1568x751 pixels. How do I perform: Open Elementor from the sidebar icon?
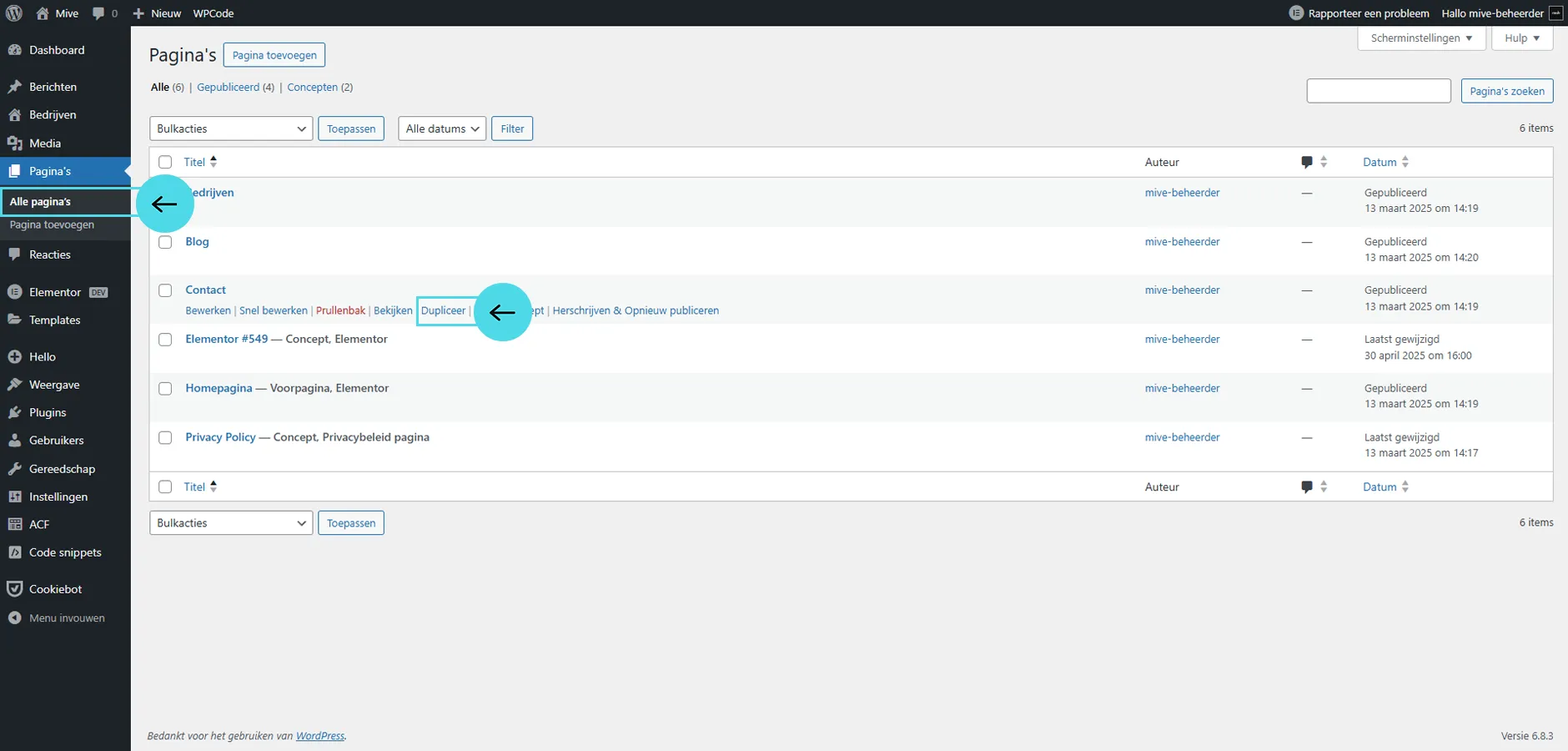(x=14, y=292)
